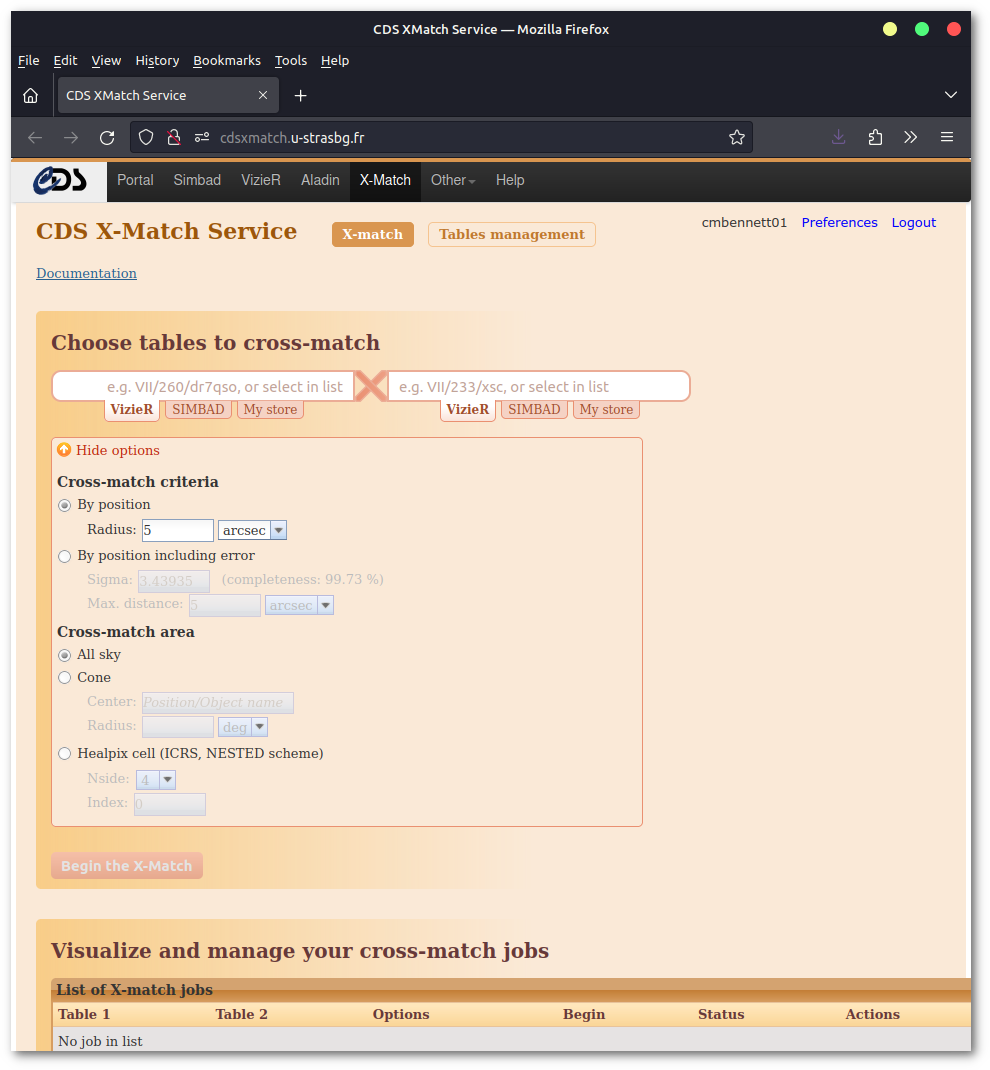Select SIMBAD tab under first table

(x=198, y=409)
